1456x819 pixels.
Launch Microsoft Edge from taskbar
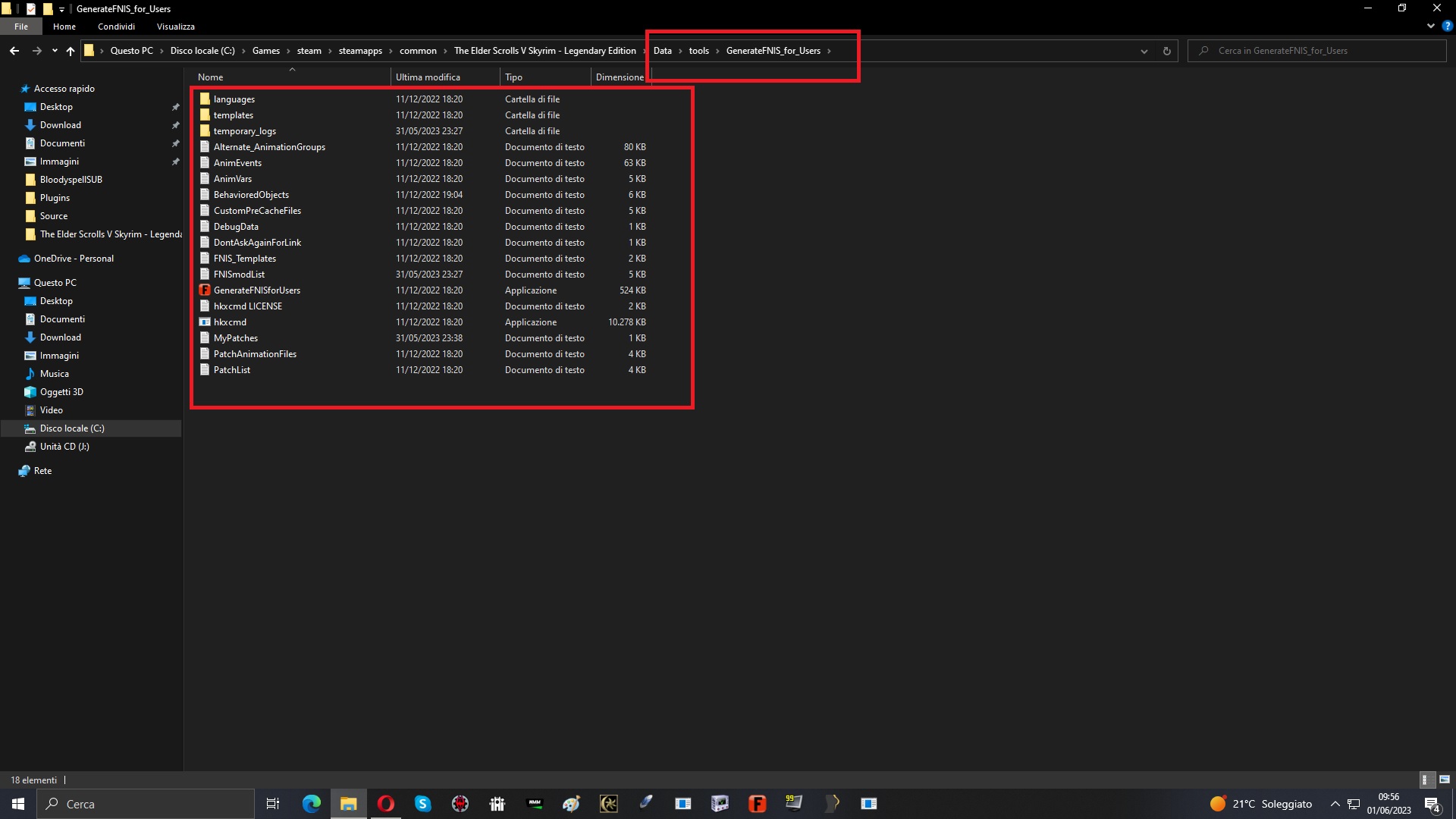(311, 804)
